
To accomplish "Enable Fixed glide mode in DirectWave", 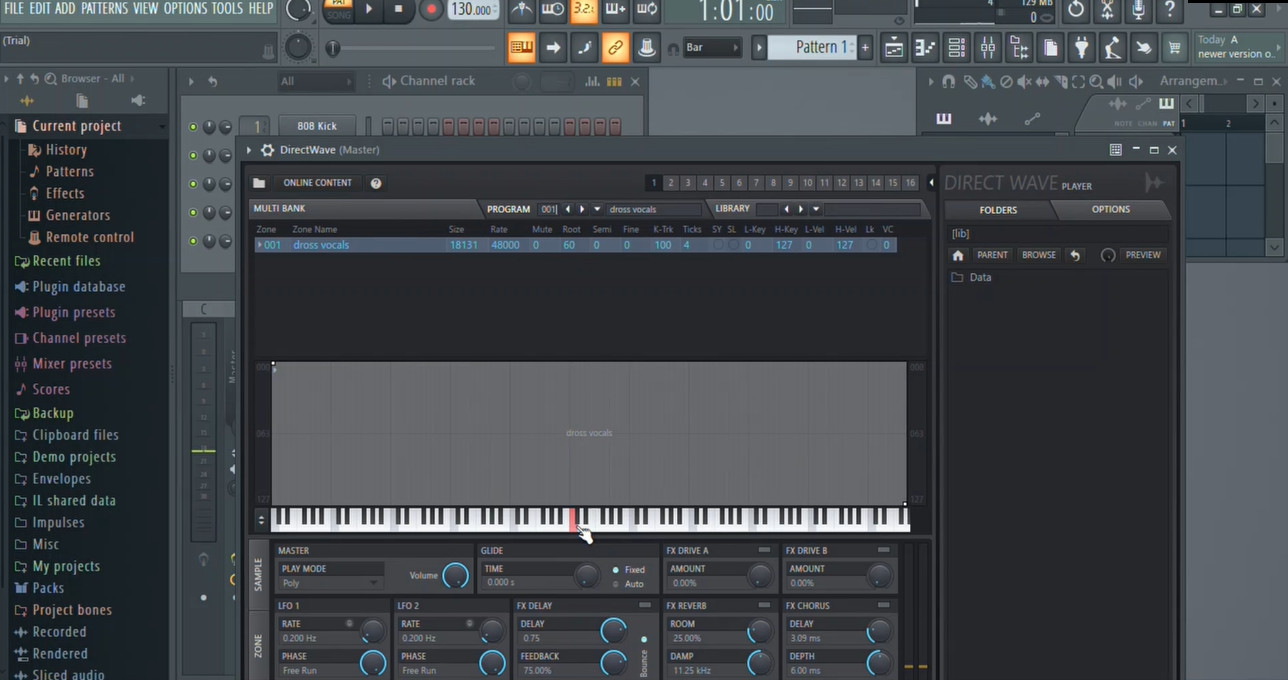I will click(616, 569).
